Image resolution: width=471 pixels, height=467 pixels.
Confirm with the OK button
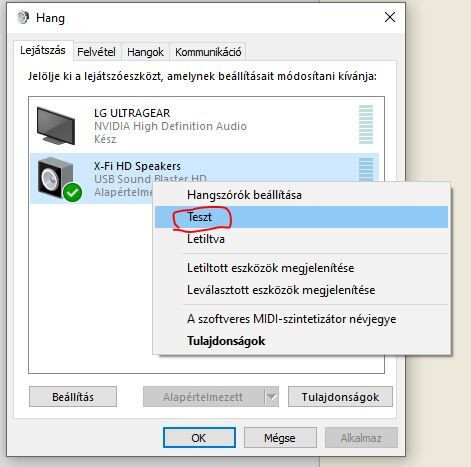coord(199,438)
